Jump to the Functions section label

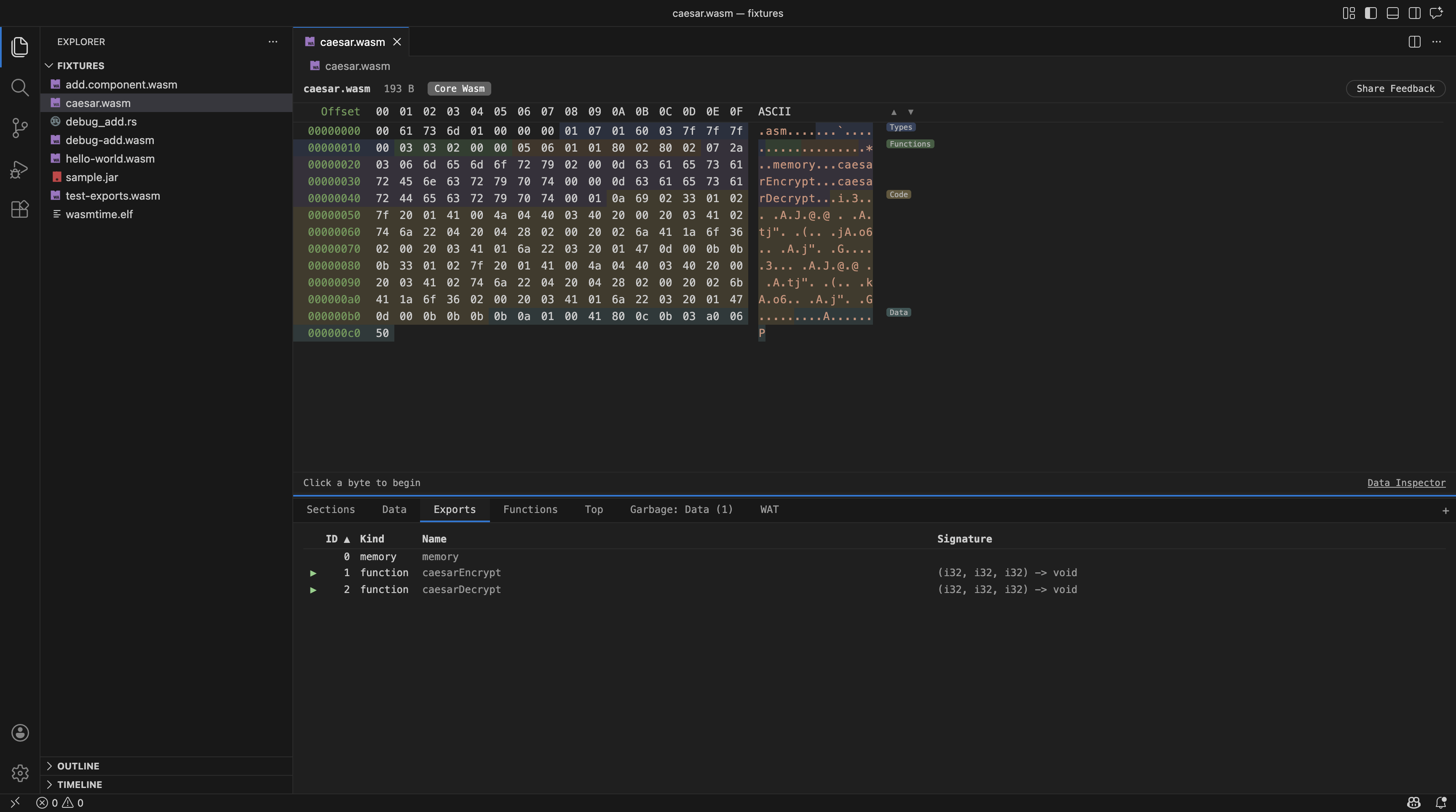(910, 144)
